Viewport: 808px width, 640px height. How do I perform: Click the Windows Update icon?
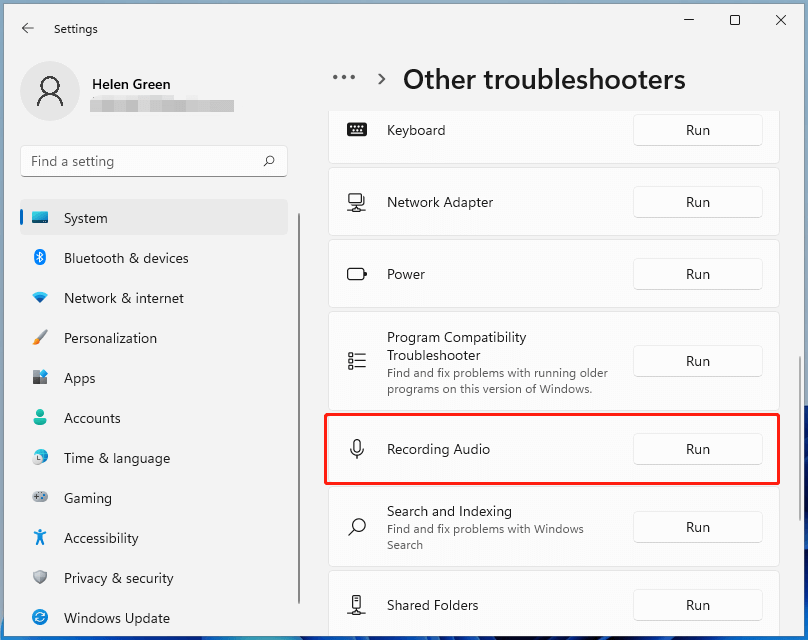[x=39, y=618]
